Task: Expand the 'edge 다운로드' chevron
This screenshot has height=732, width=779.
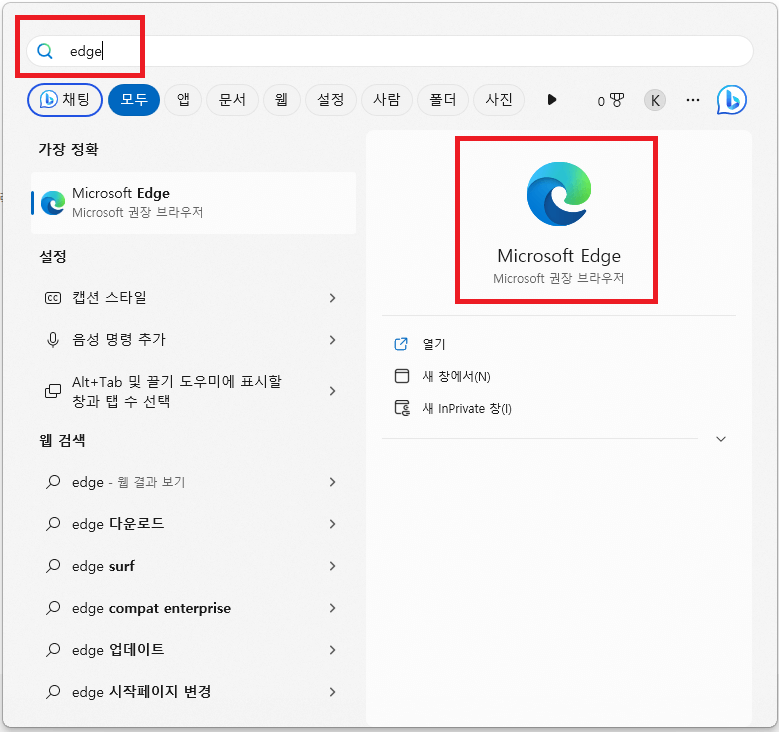Action: click(x=332, y=524)
